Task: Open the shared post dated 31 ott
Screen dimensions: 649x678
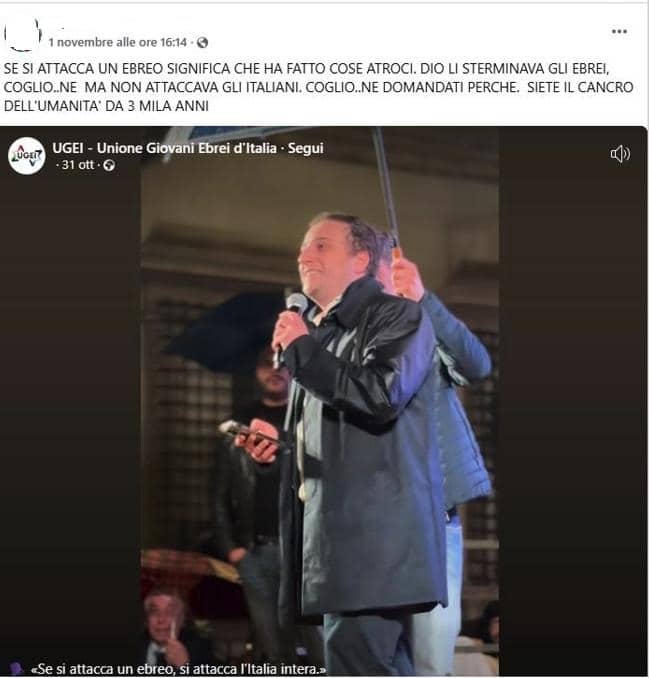Action: pyautogui.click(x=78, y=165)
